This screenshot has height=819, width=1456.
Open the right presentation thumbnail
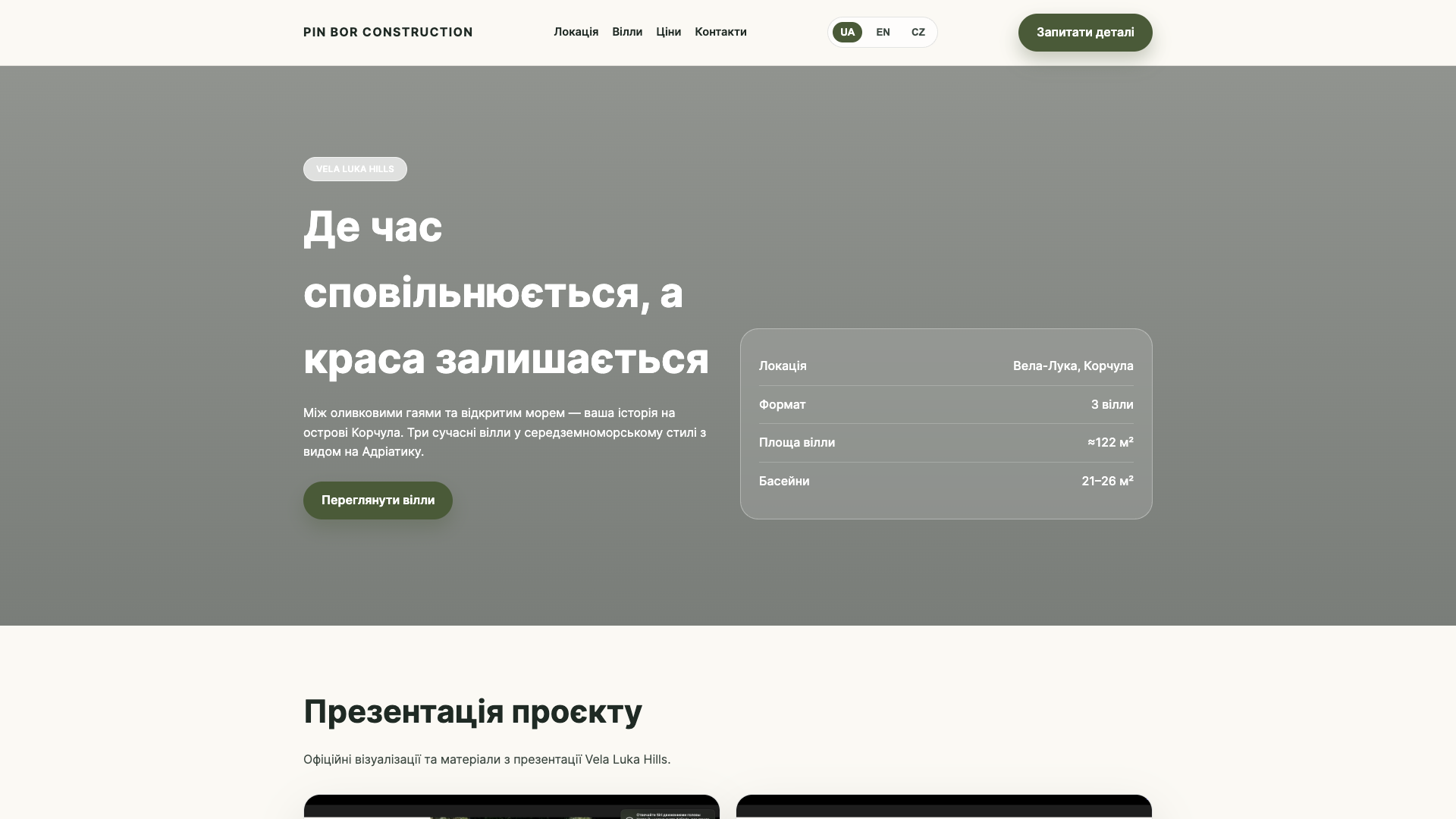pyautogui.click(x=944, y=807)
